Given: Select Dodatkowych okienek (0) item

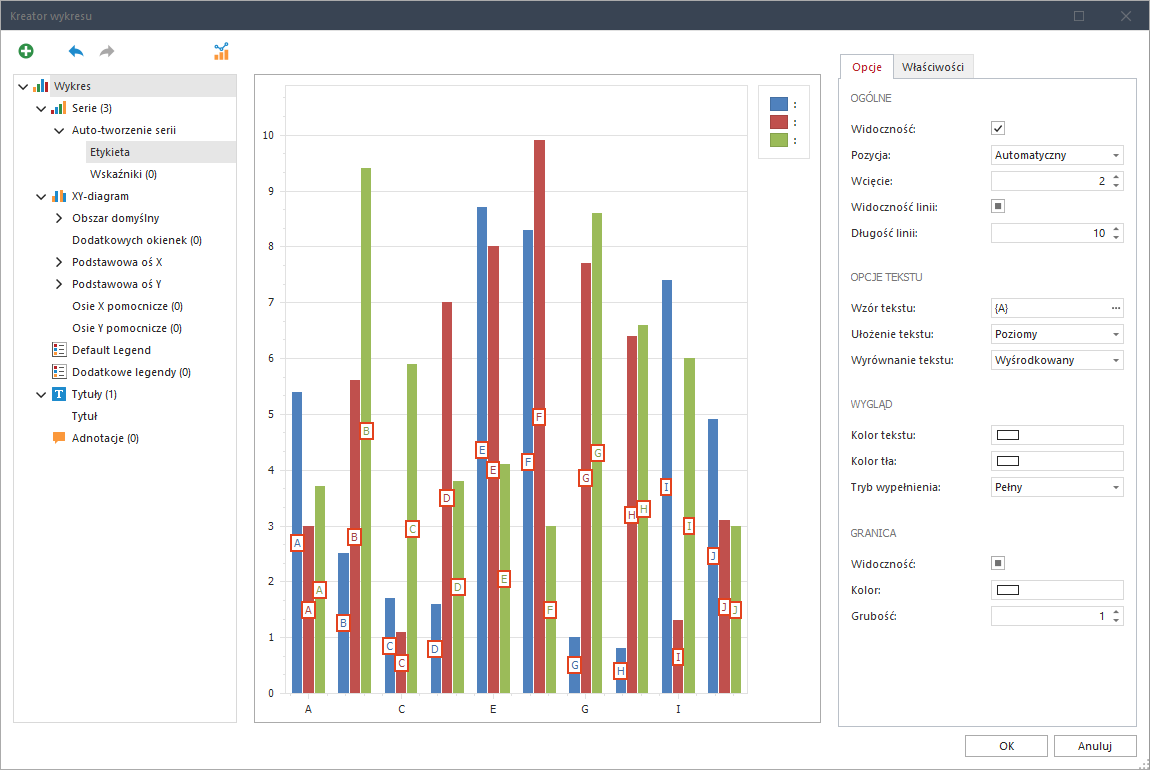Looking at the screenshot, I should tap(136, 240).
